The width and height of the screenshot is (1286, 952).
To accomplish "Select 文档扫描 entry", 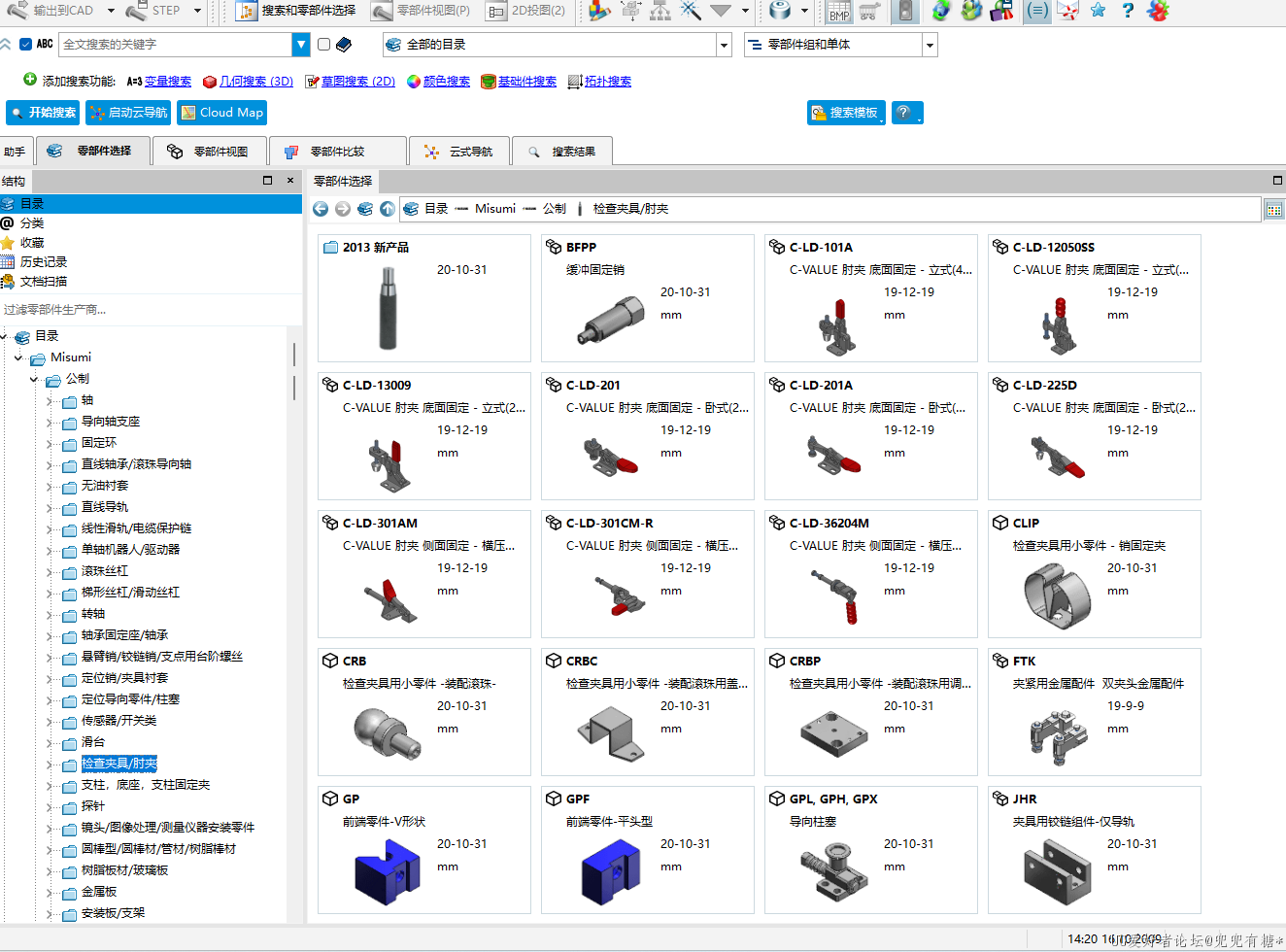I will [x=44, y=282].
